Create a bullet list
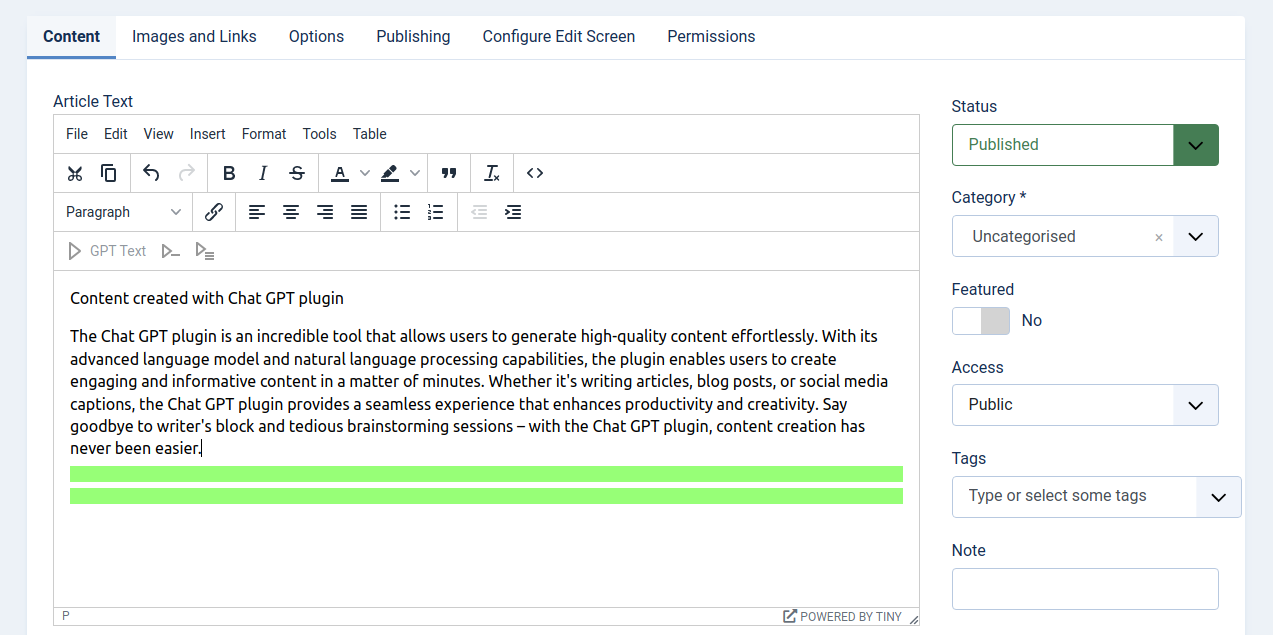 (402, 212)
